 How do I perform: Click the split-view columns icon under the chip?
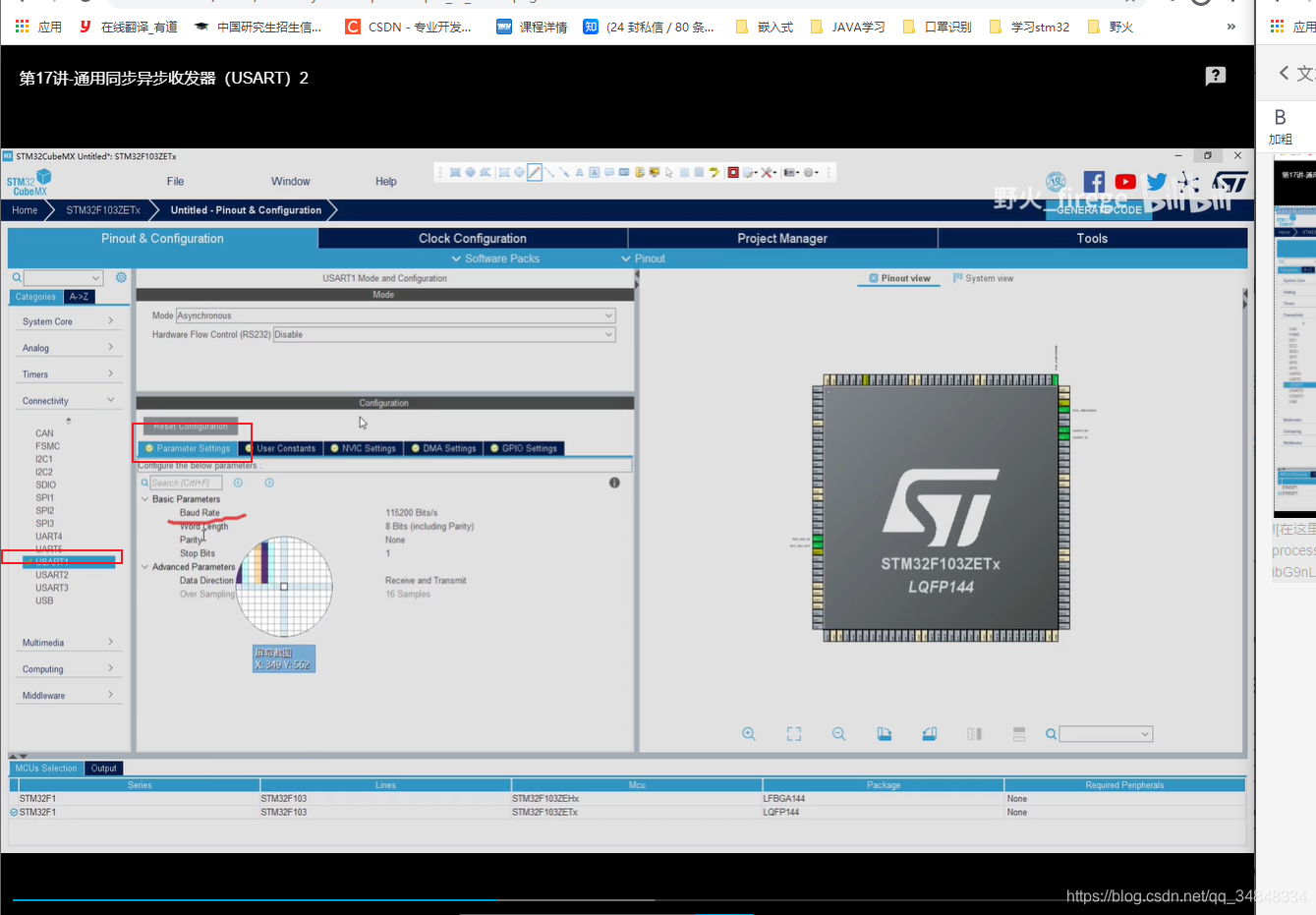(x=974, y=734)
